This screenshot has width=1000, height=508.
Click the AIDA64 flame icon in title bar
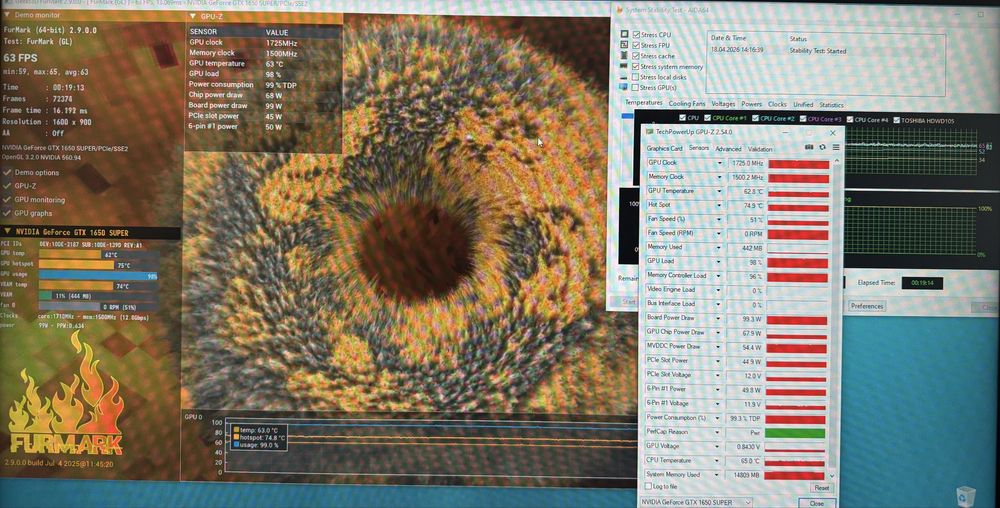point(620,8)
